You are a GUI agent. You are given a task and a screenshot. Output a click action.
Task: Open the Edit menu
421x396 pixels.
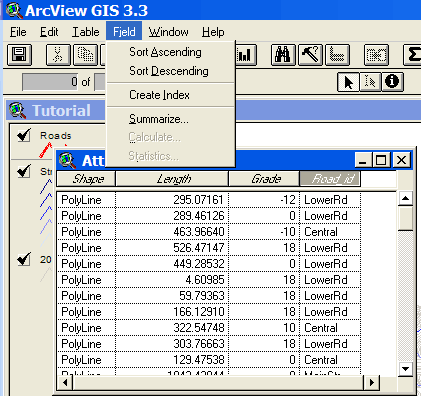pos(49,32)
